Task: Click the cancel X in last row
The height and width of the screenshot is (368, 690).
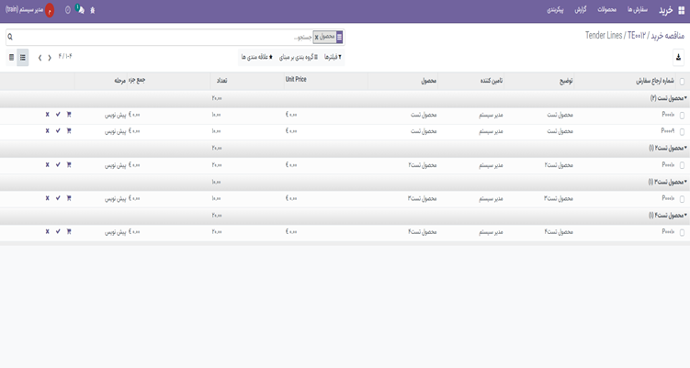Action: 48,232
